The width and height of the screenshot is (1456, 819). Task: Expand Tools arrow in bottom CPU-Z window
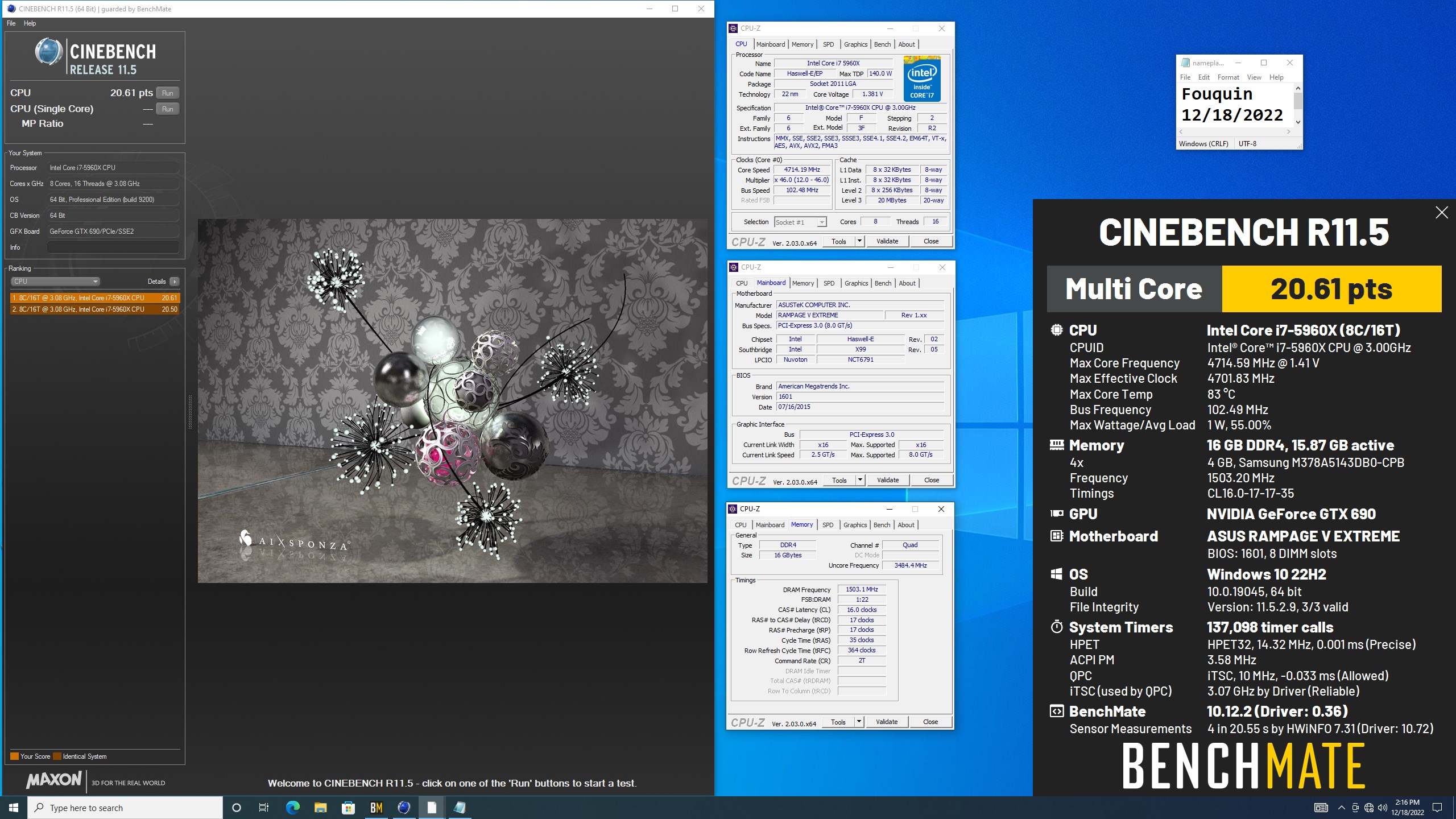pyautogui.click(x=859, y=722)
